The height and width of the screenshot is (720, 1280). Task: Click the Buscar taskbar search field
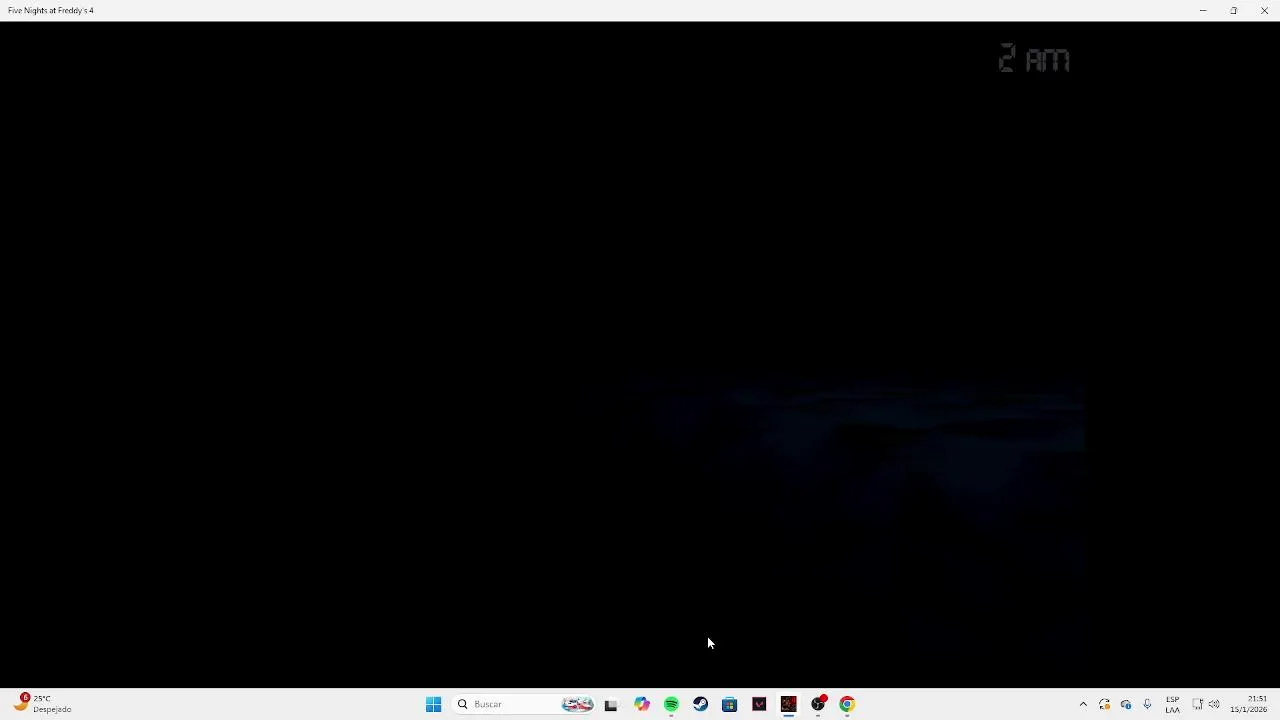pyautogui.click(x=524, y=704)
